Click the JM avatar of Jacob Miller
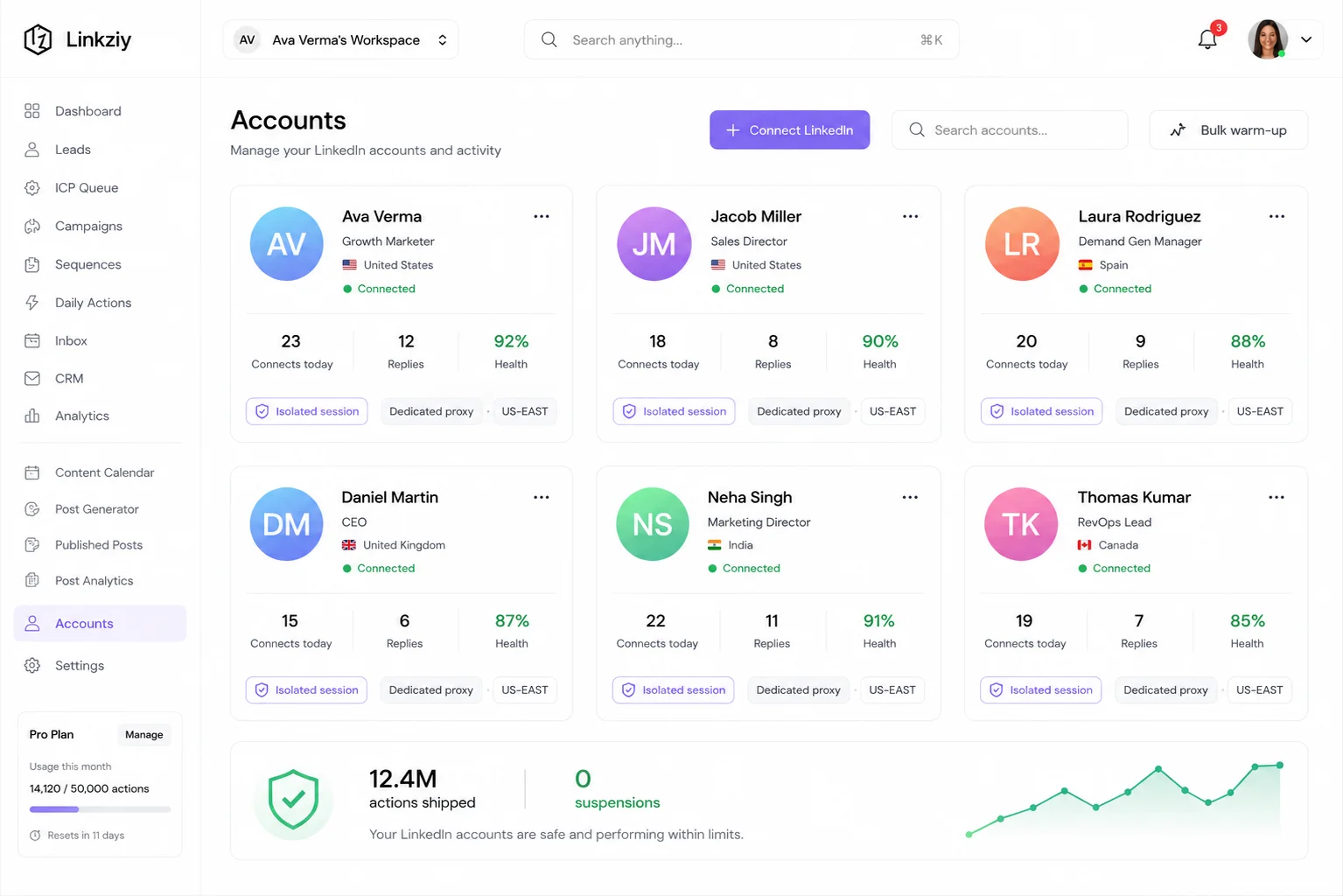 654,244
